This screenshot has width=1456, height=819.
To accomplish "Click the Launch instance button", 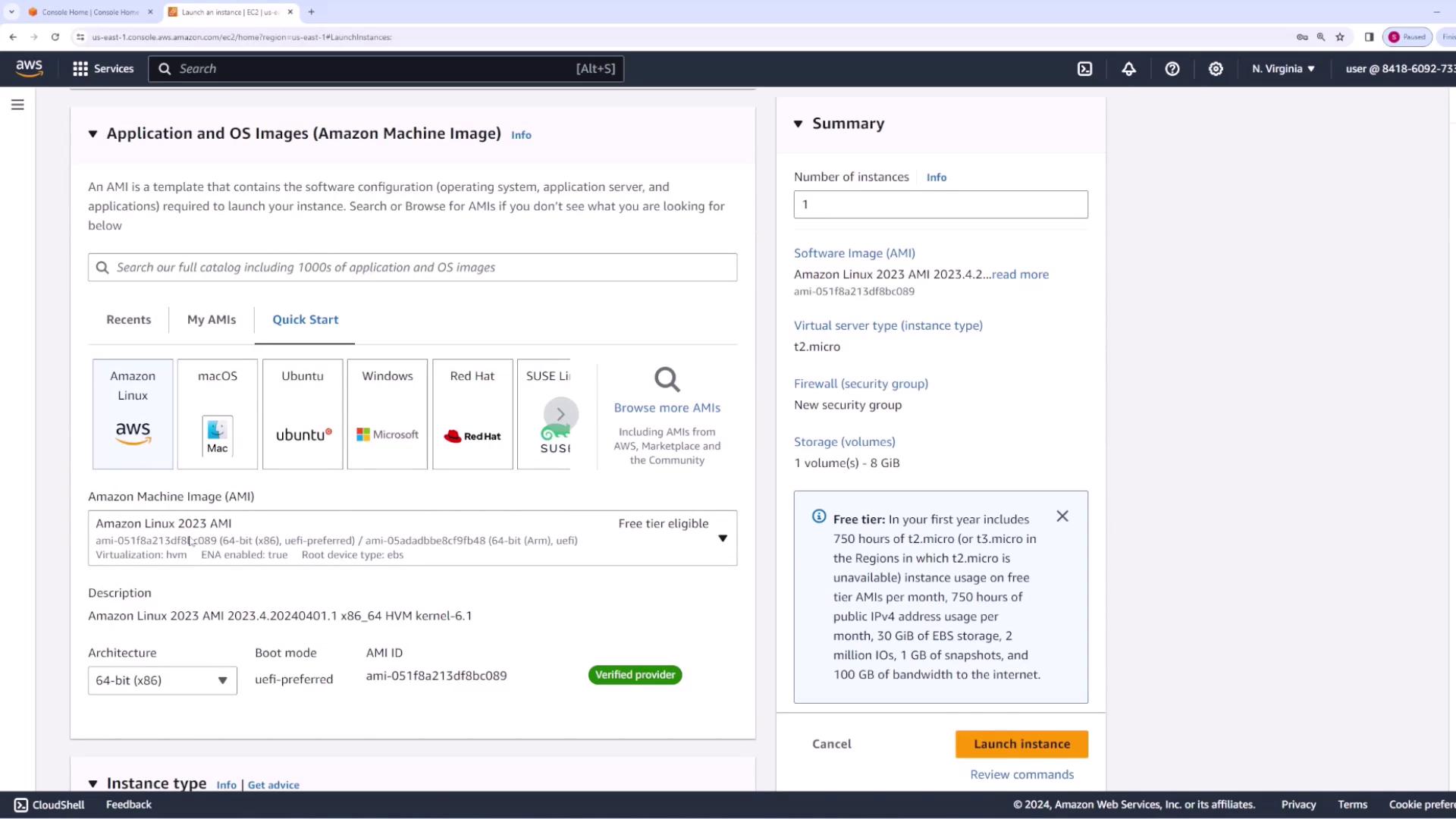I will pos(1021,744).
